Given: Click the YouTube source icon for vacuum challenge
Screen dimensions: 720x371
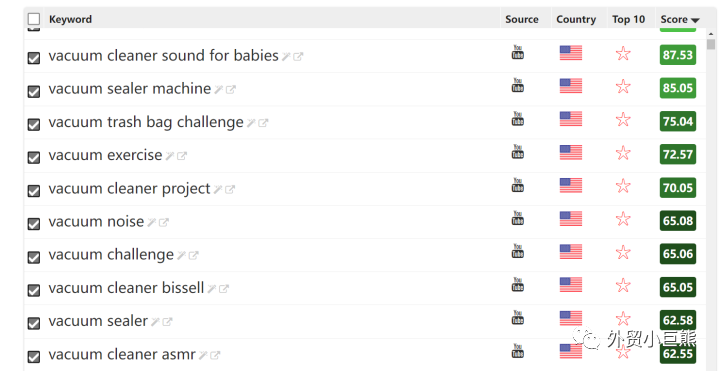Looking at the screenshot, I should tap(518, 251).
